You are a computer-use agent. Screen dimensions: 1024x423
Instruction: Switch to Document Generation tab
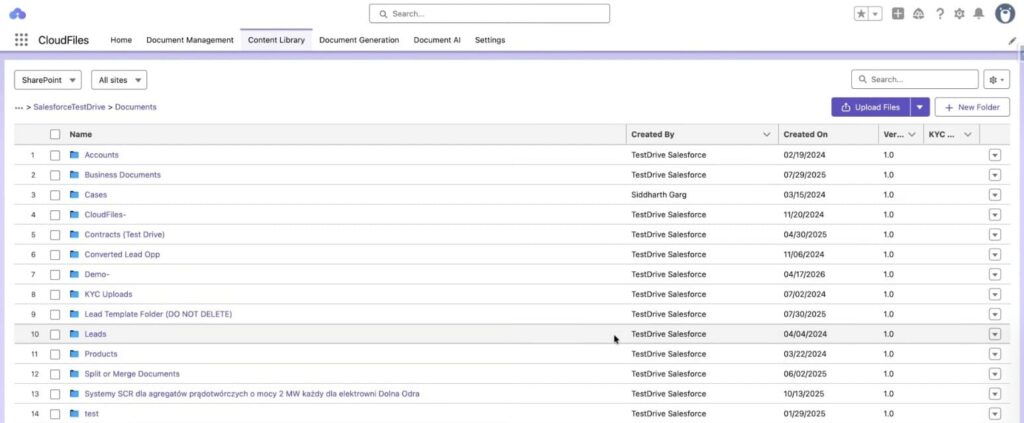tap(359, 40)
